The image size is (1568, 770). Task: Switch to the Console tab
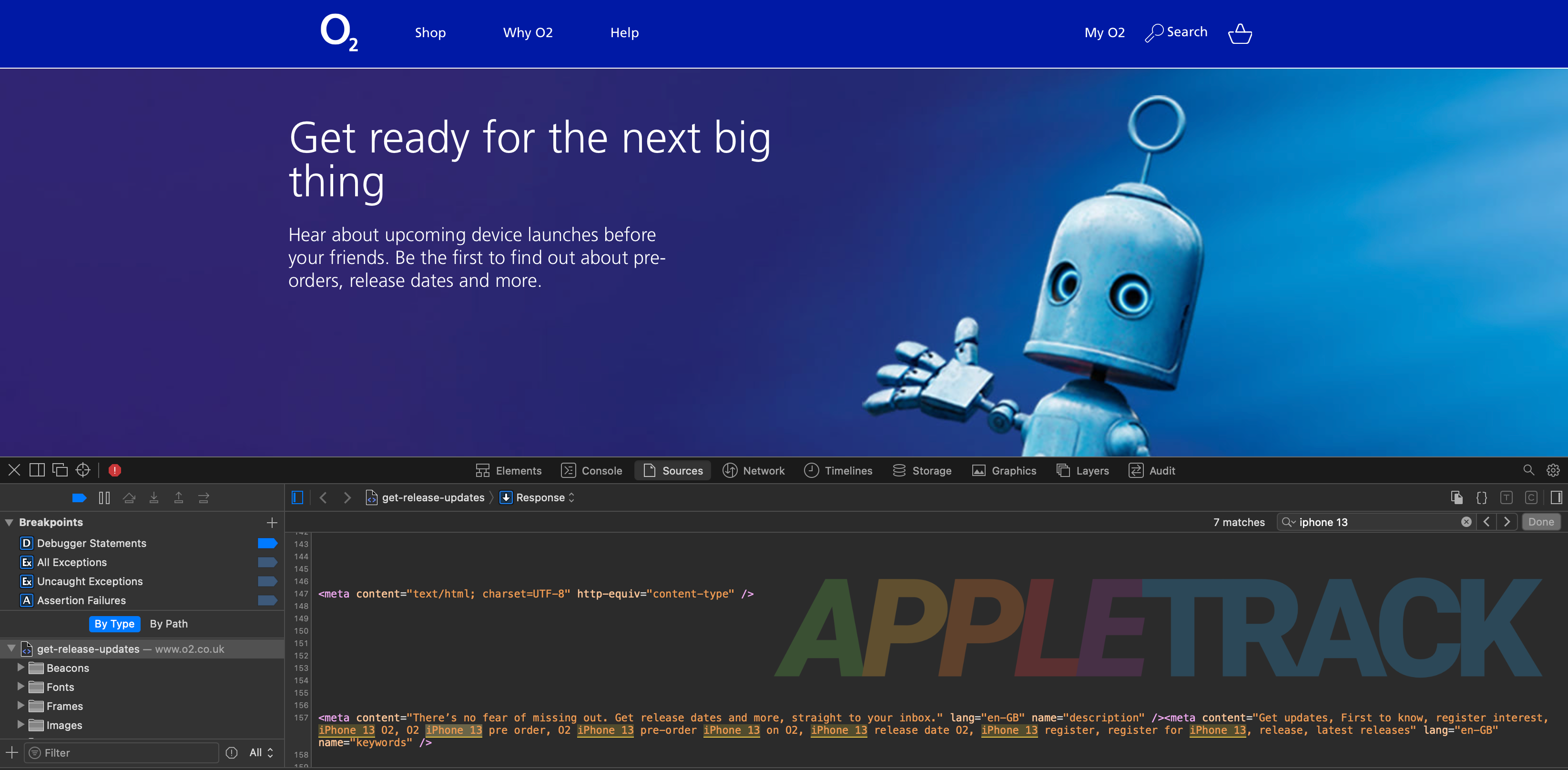pos(591,470)
